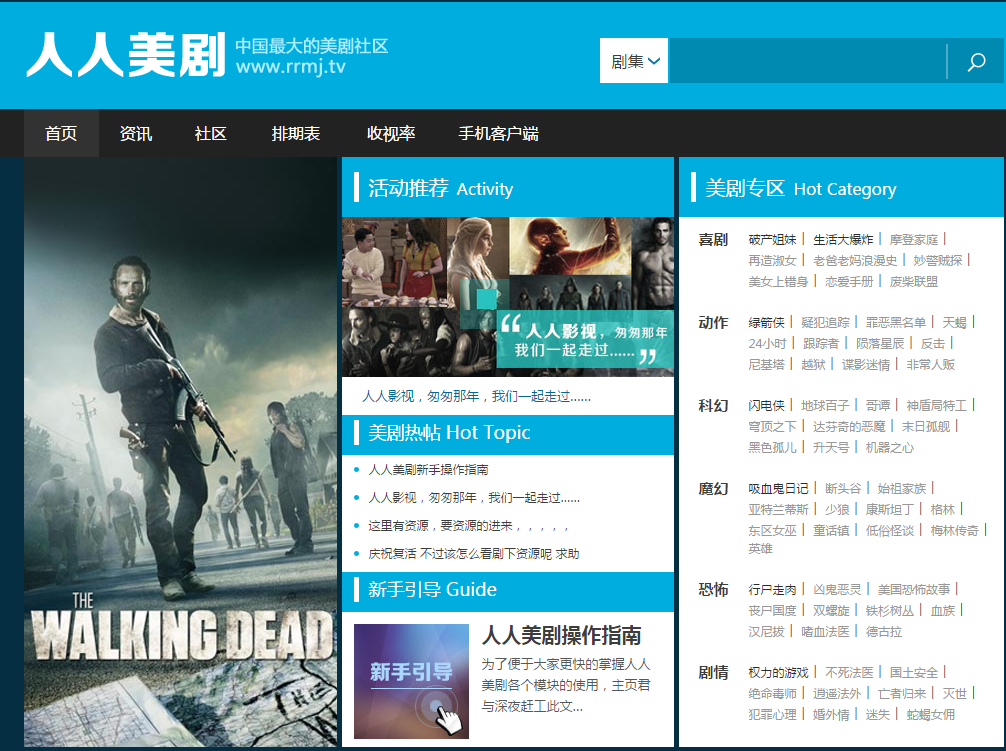This screenshot has width=1006, height=751.
Task: Open the 陨落星辰 show link
Action: coord(880,344)
